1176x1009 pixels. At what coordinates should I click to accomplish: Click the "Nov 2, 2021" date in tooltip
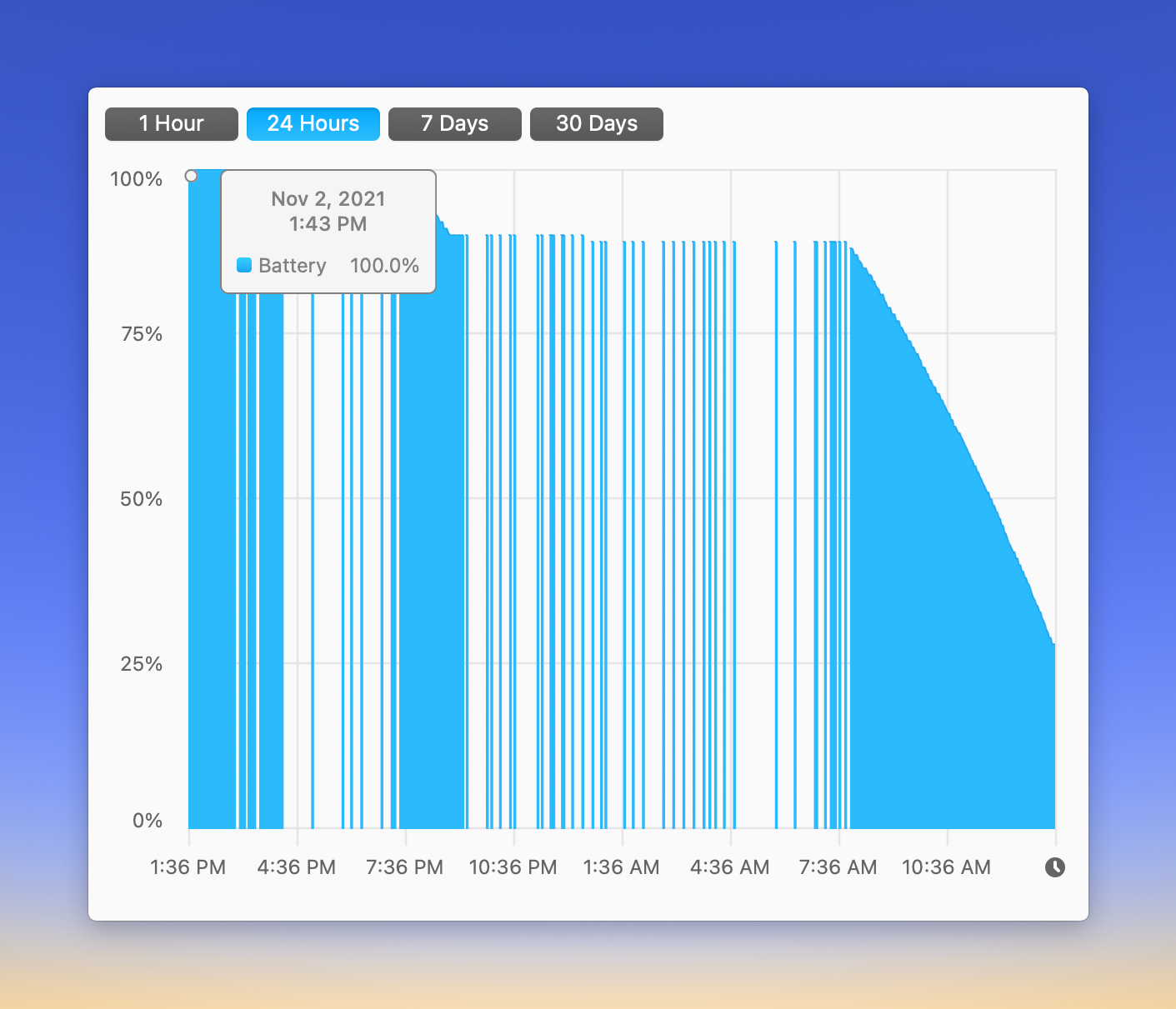(x=328, y=198)
